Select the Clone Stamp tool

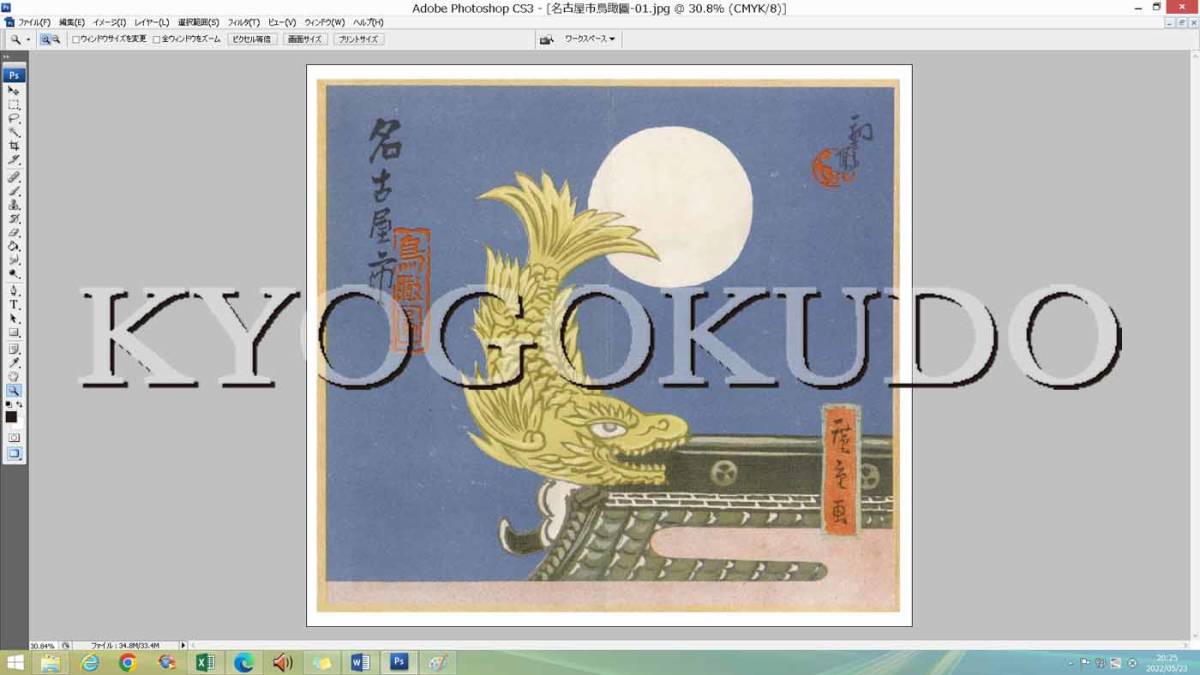tap(14, 205)
